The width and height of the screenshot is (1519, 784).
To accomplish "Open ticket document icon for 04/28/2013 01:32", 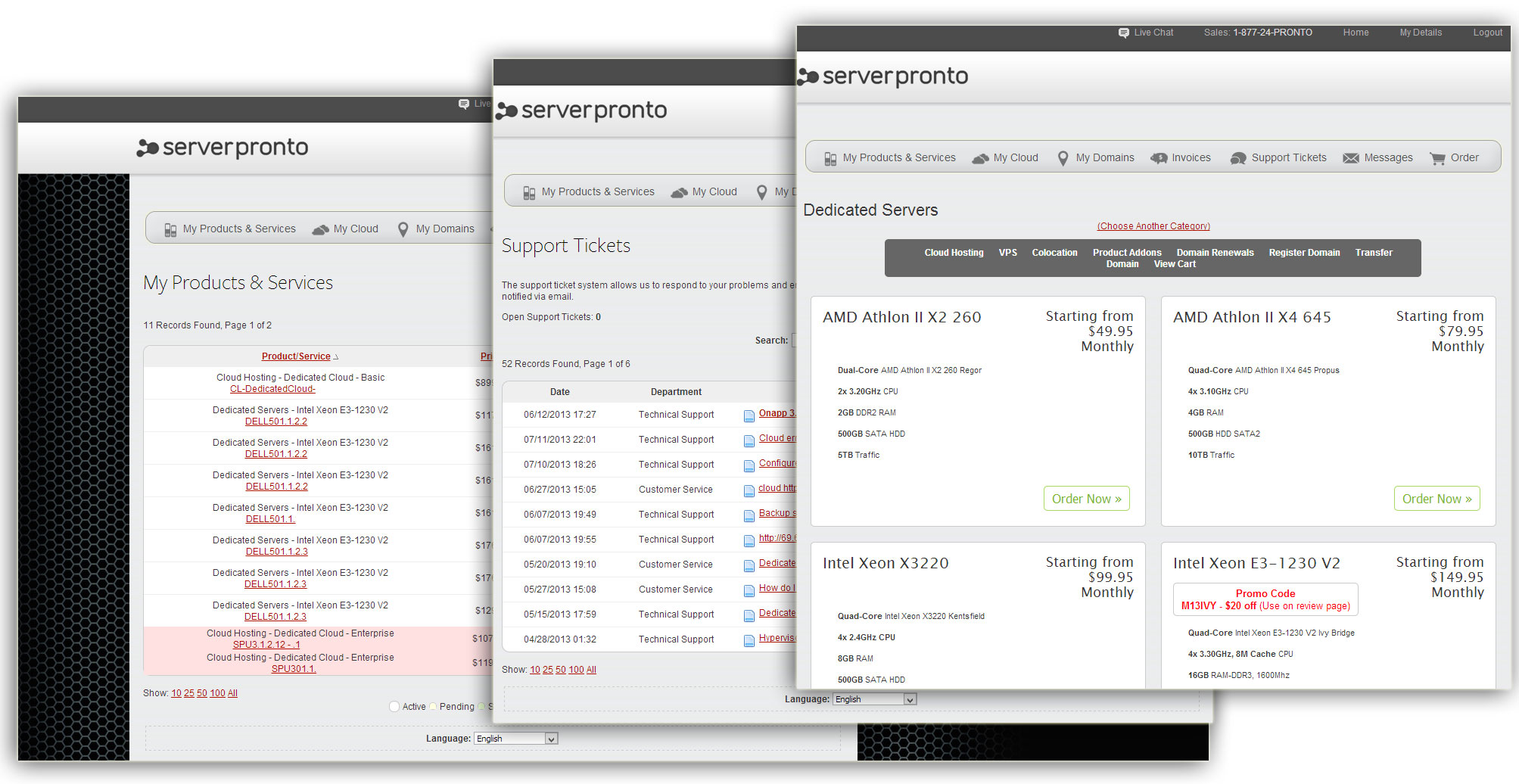I will 749,640.
